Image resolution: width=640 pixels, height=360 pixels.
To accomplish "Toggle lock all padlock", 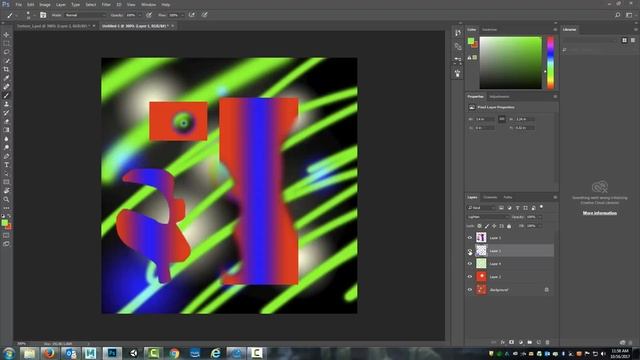I will click(509, 226).
